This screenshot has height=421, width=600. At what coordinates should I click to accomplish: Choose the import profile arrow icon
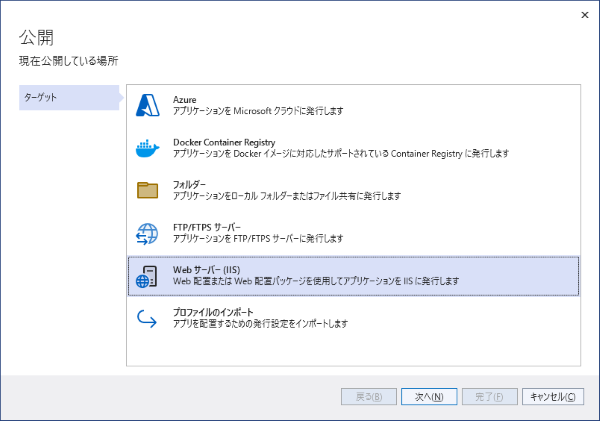tap(147, 318)
